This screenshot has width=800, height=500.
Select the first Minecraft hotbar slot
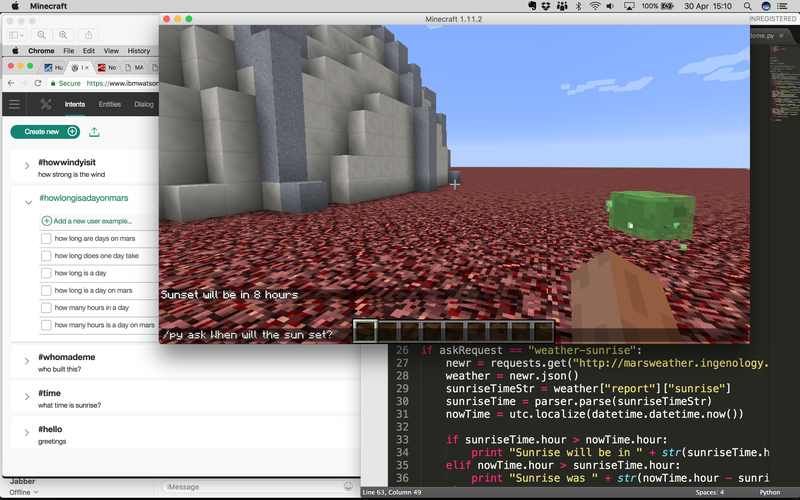366,331
